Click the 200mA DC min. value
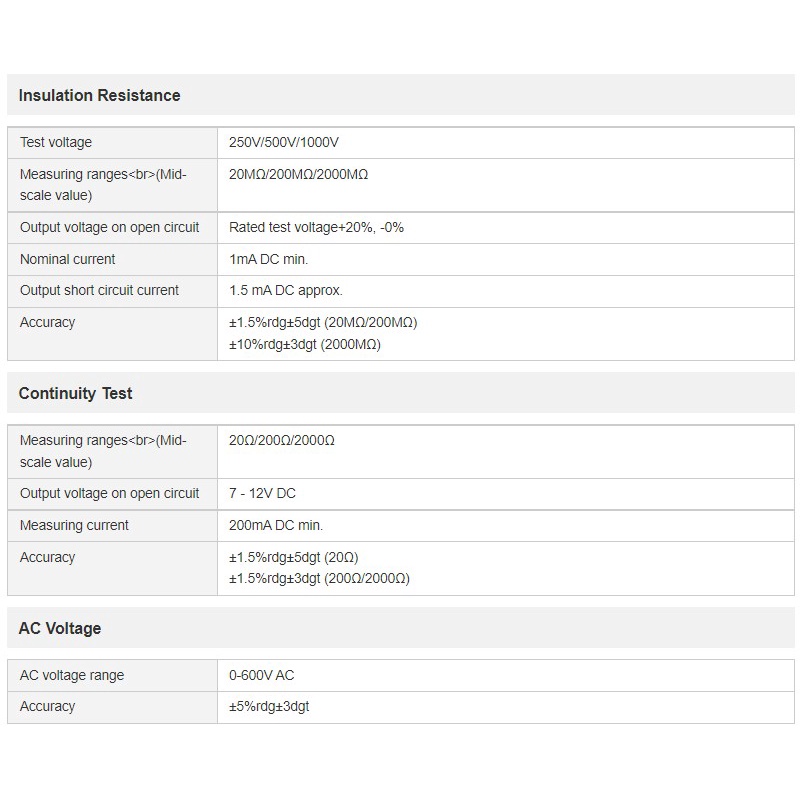Viewport: 800px width, 800px height. coord(276,525)
